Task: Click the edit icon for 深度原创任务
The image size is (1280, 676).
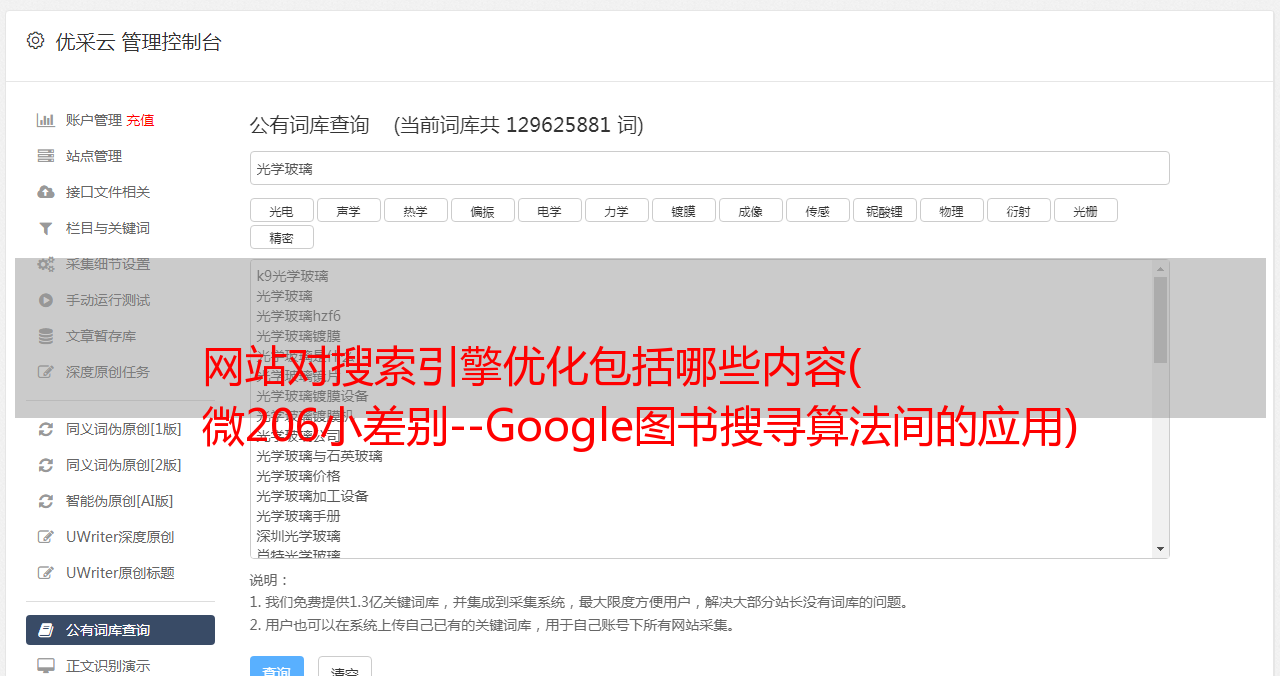Action: point(46,372)
